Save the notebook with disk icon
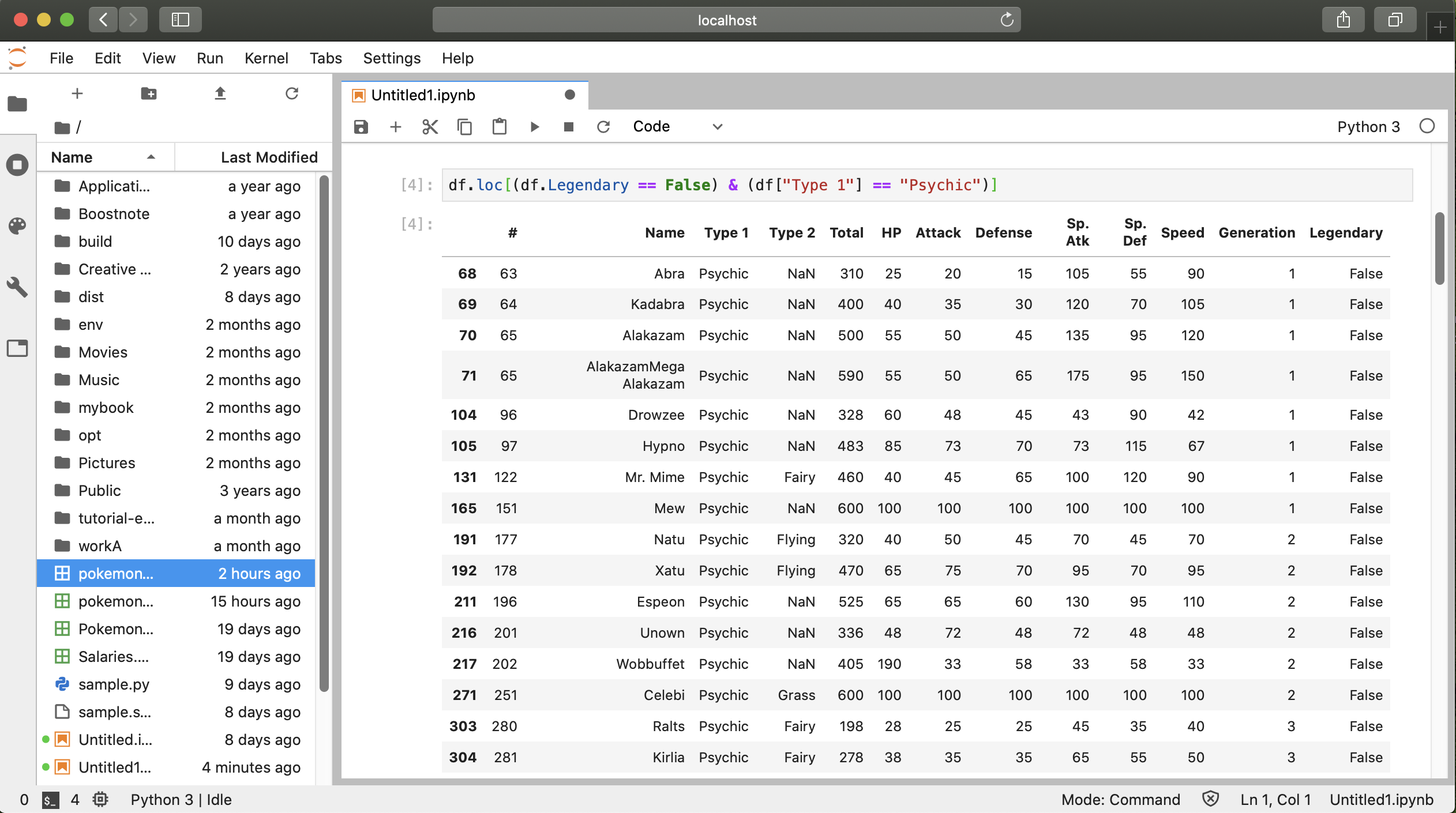1456x813 pixels. tap(361, 127)
